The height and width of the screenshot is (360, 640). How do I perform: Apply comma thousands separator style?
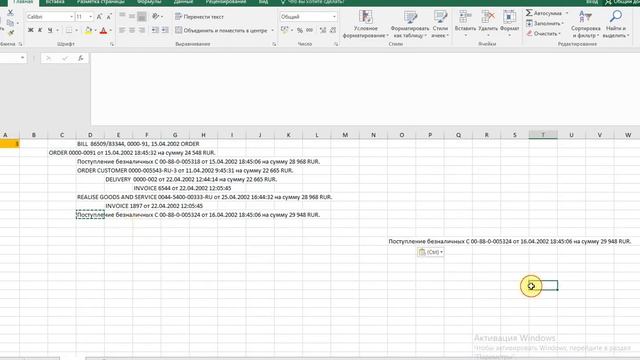[310, 30]
